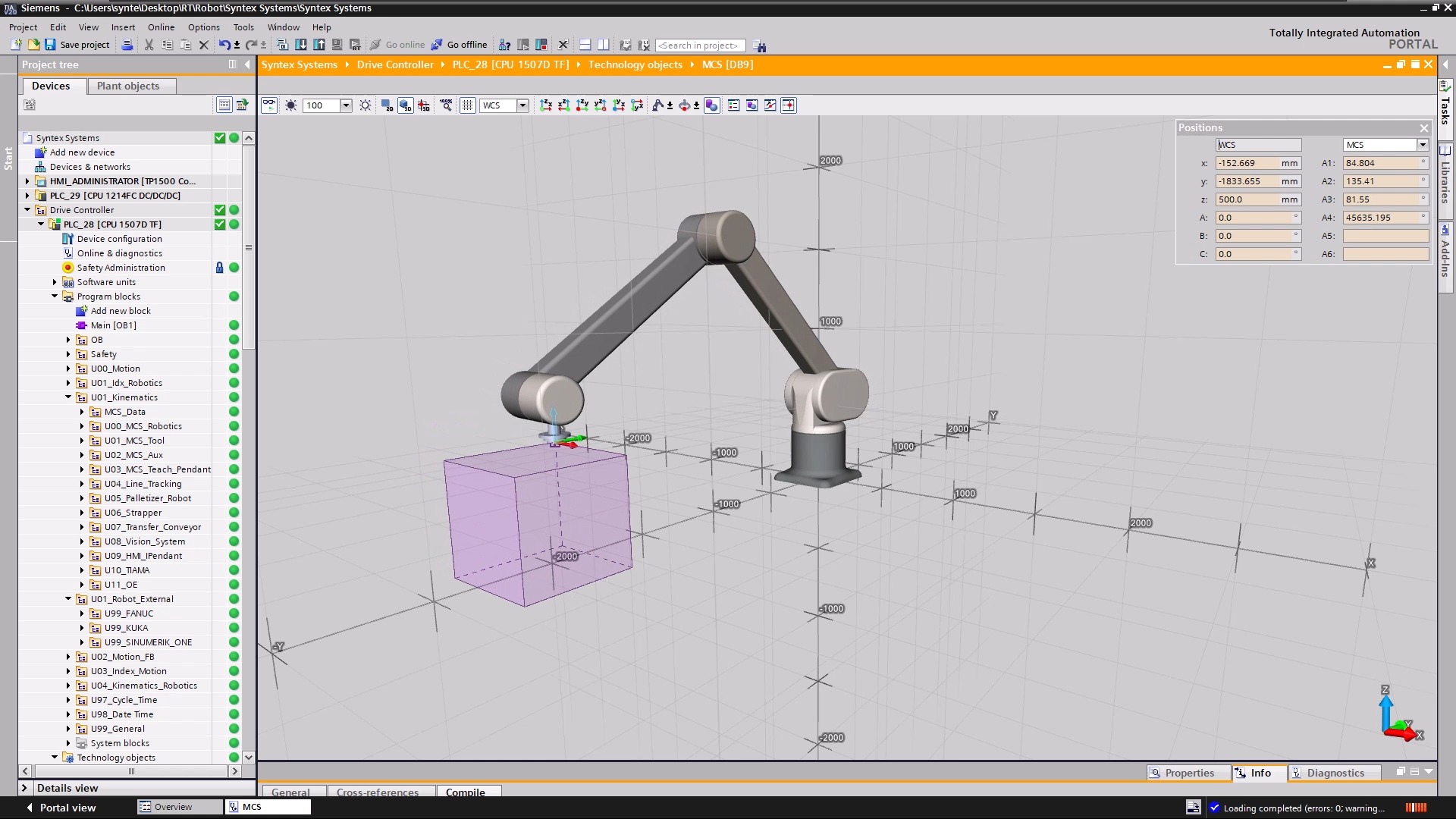The width and height of the screenshot is (1456, 819).
Task: Click the Cross-references icon in toolbar
Action: pyautogui.click(x=563, y=45)
